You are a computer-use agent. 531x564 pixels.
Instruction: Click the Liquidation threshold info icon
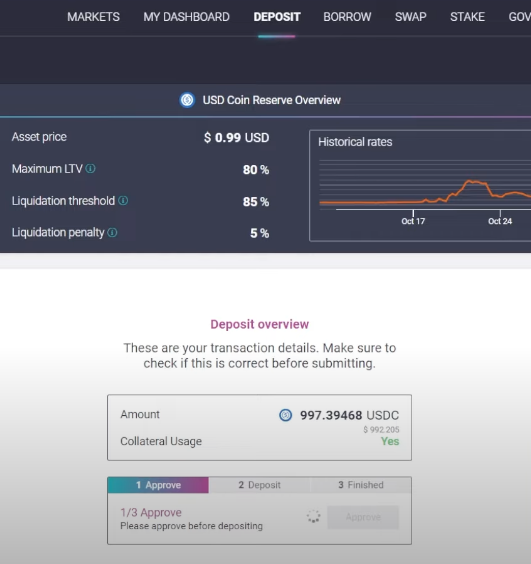pyautogui.click(x=123, y=200)
